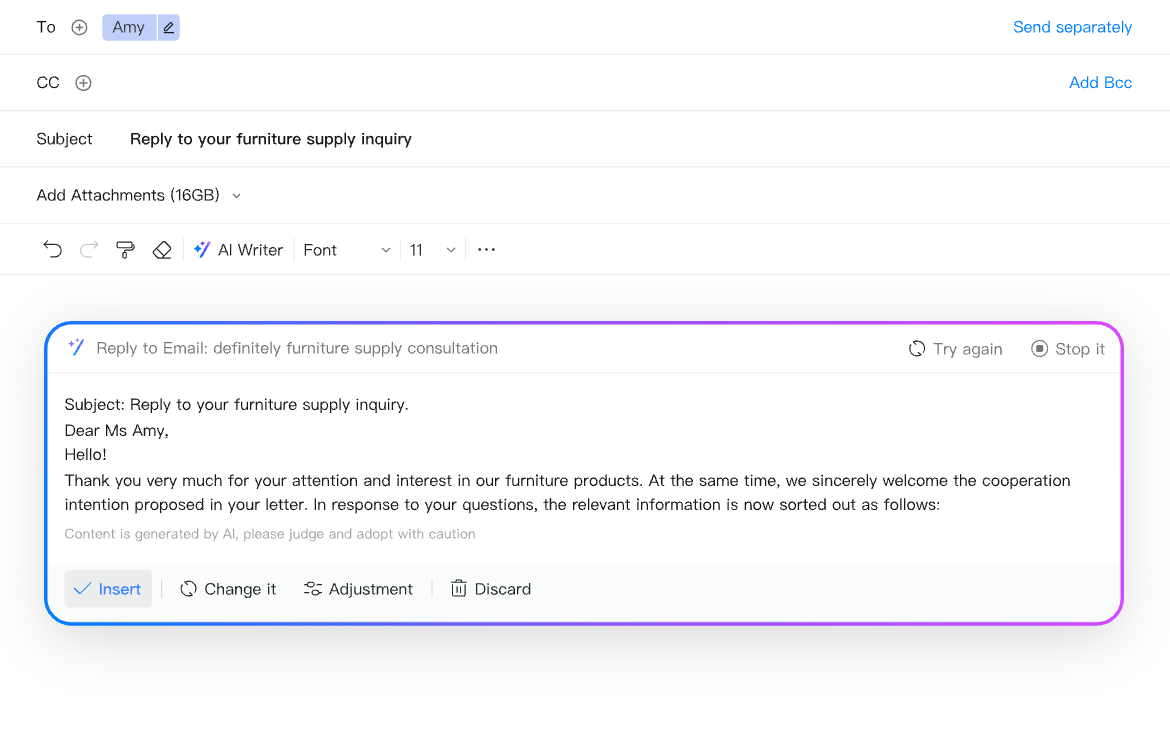Image resolution: width=1170 pixels, height=743 pixels.
Task: Click Change it to rewrite content
Action: coord(228,589)
